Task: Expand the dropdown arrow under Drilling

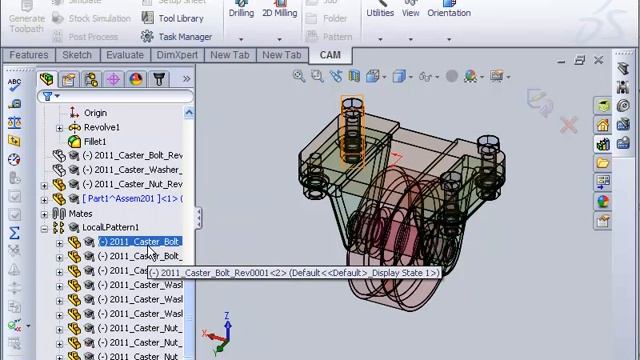Action: tap(241, 40)
